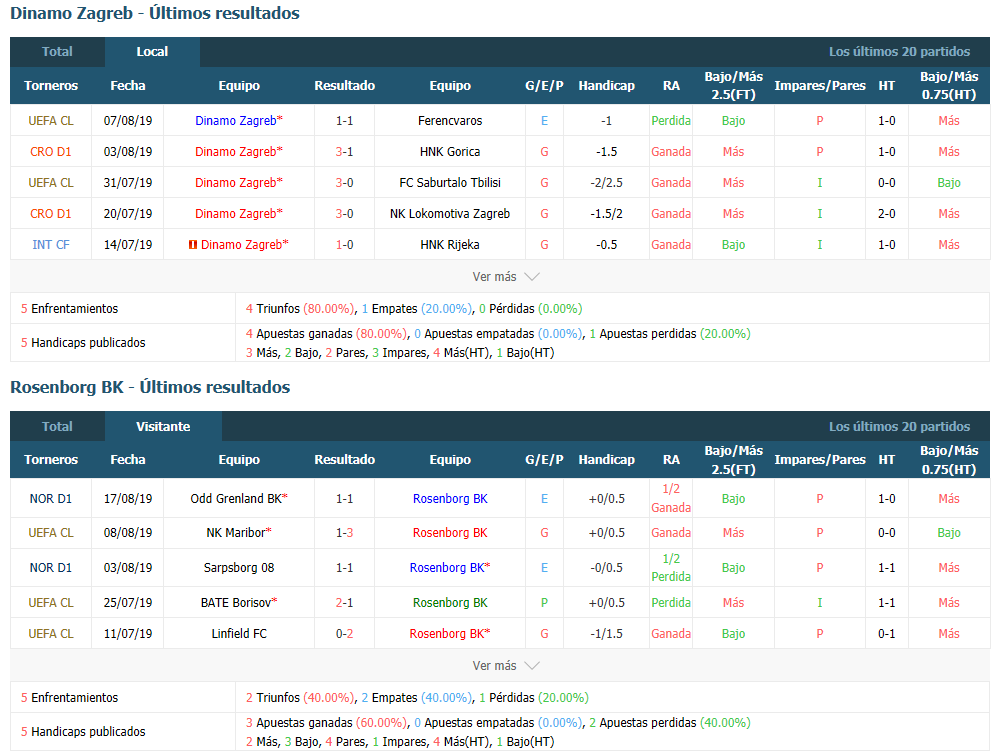998x755 pixels.
Task: Click the 1-3 result of NK Maribor match
Action: pos(344,533)
